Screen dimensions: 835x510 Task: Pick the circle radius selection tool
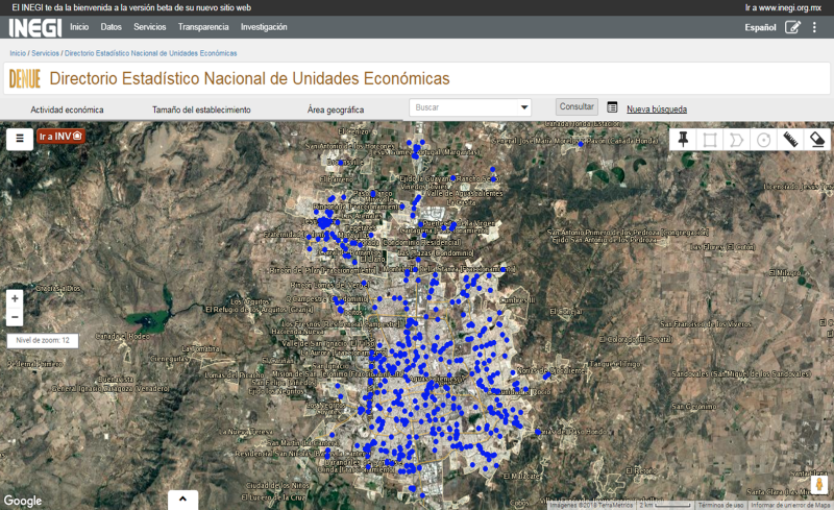[x=764, y=140]
